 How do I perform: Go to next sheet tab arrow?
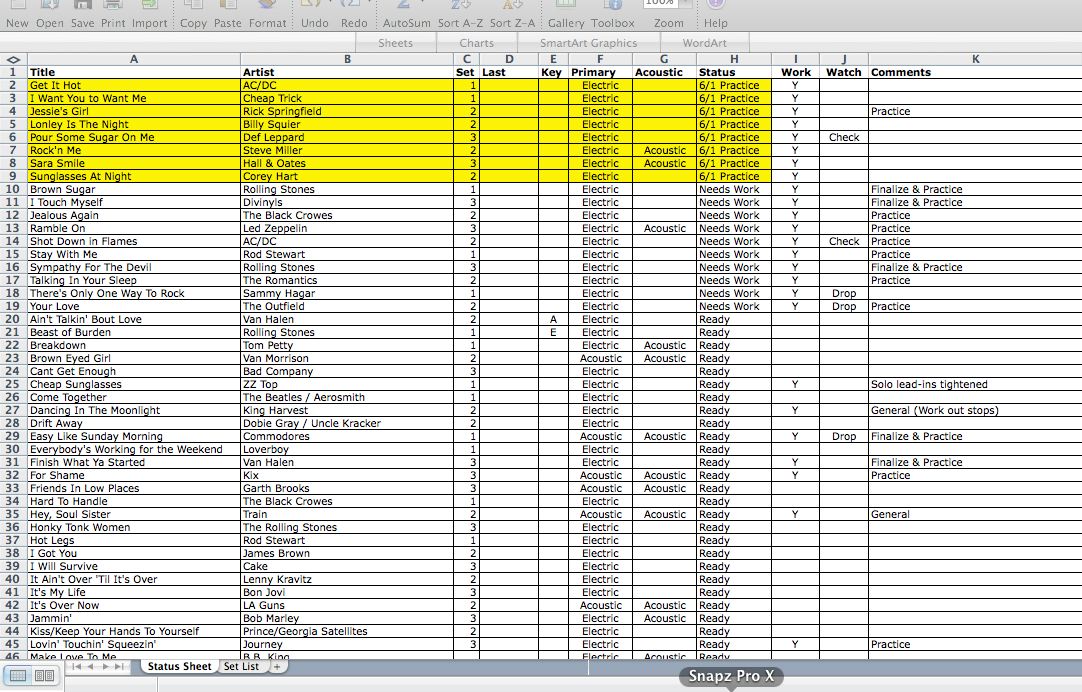pos(105,666)
